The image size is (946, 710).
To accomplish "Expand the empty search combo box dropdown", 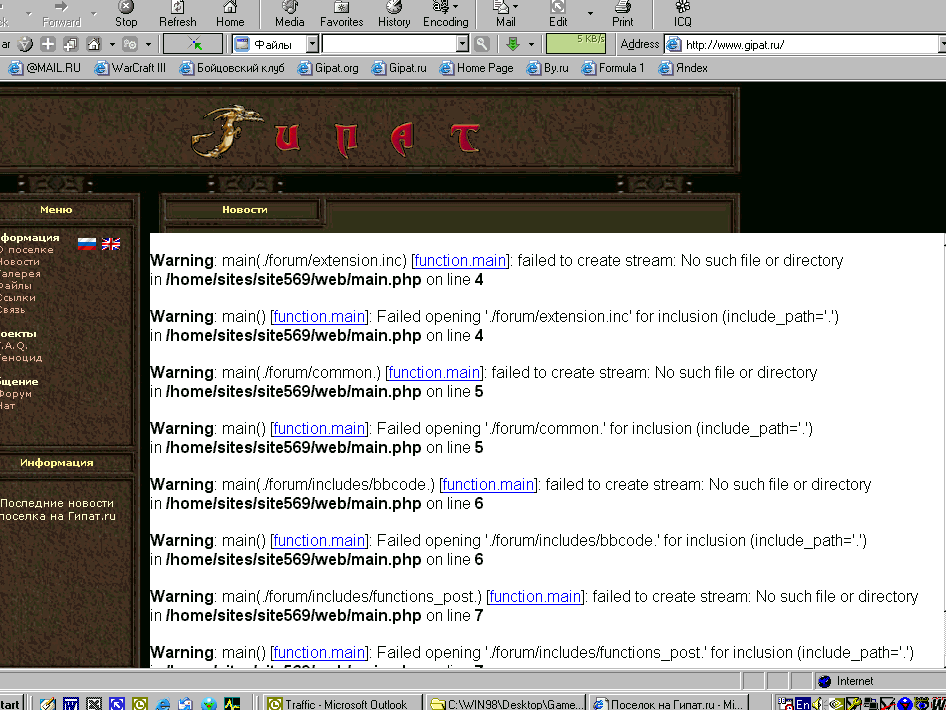I will 462,44.
